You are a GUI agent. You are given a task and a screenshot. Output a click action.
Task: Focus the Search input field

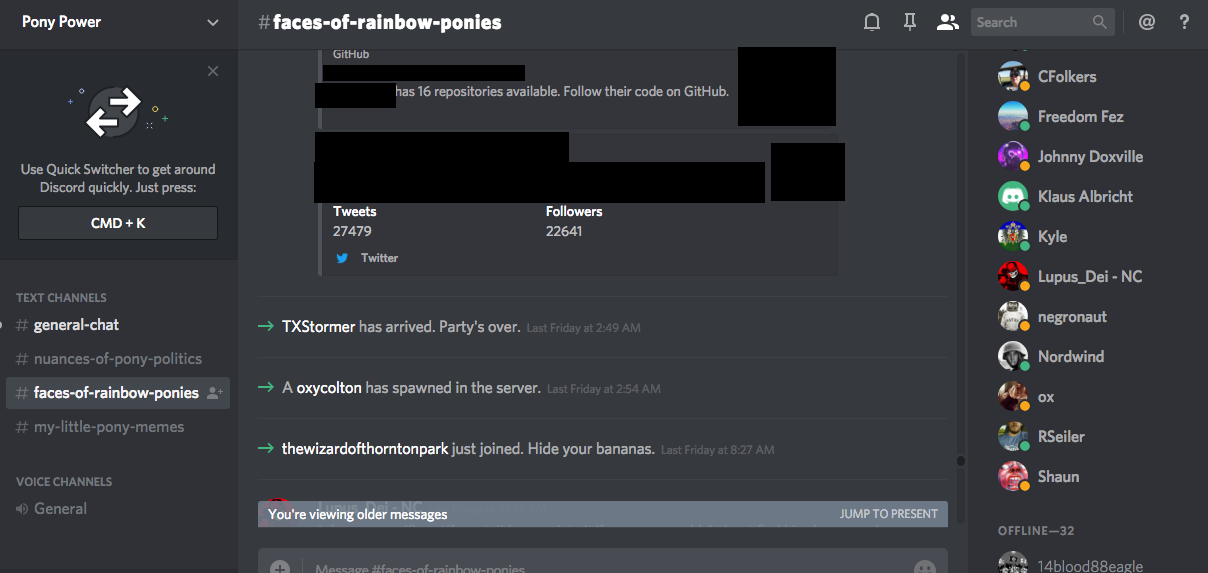point(1031,22)
